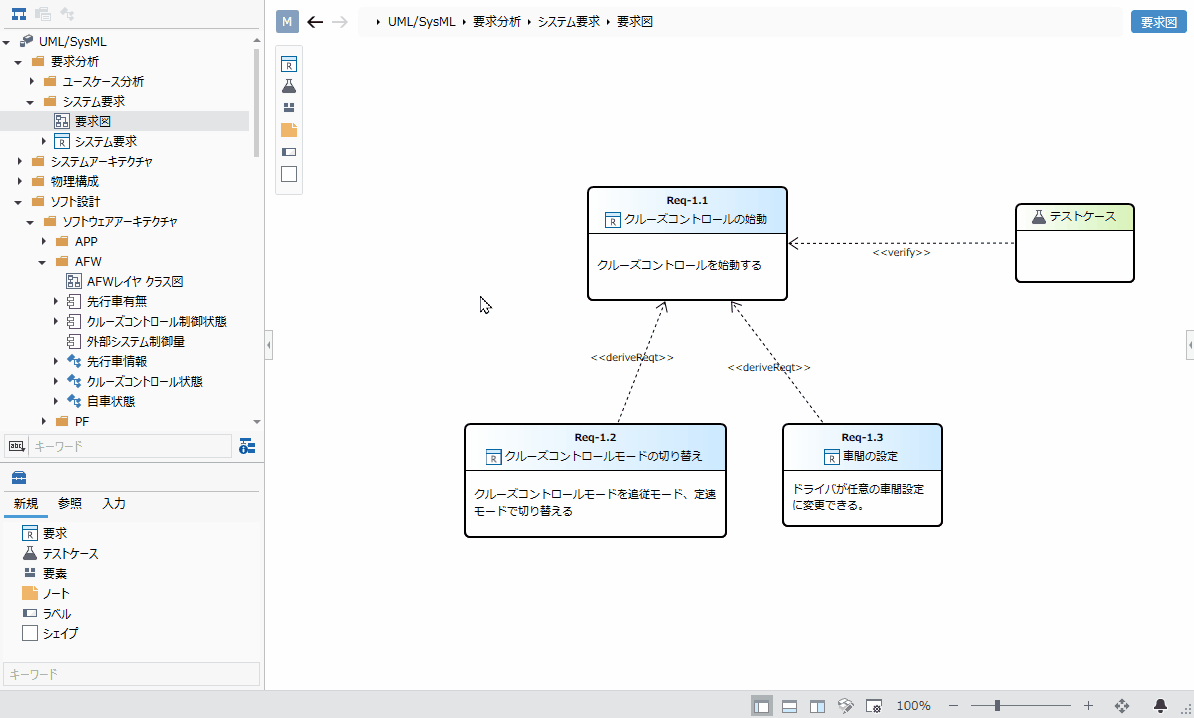Toggle the bottom pane layout button

tap(790, 706)
